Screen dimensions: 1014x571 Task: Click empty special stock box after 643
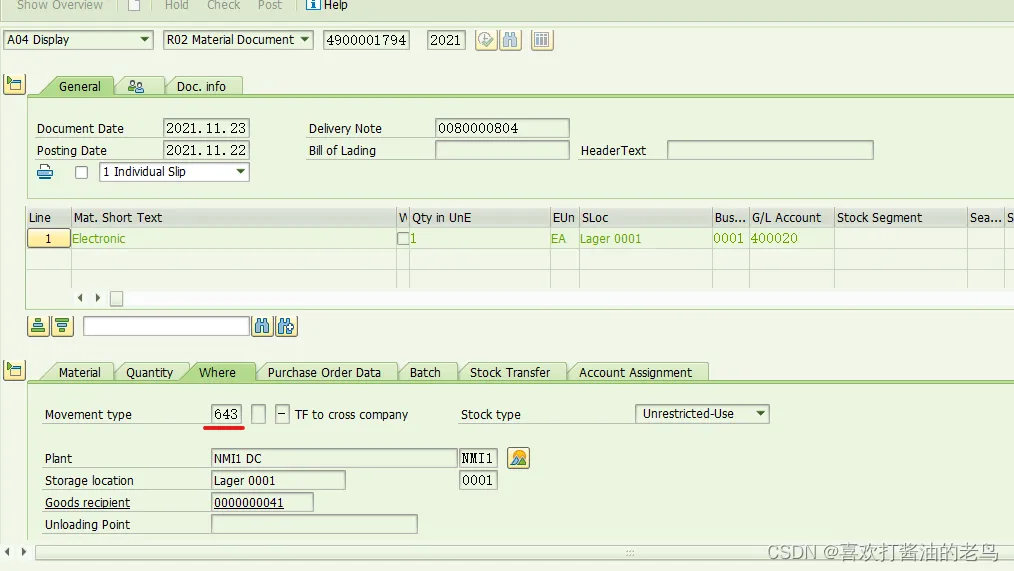click(x=258, y=414)
